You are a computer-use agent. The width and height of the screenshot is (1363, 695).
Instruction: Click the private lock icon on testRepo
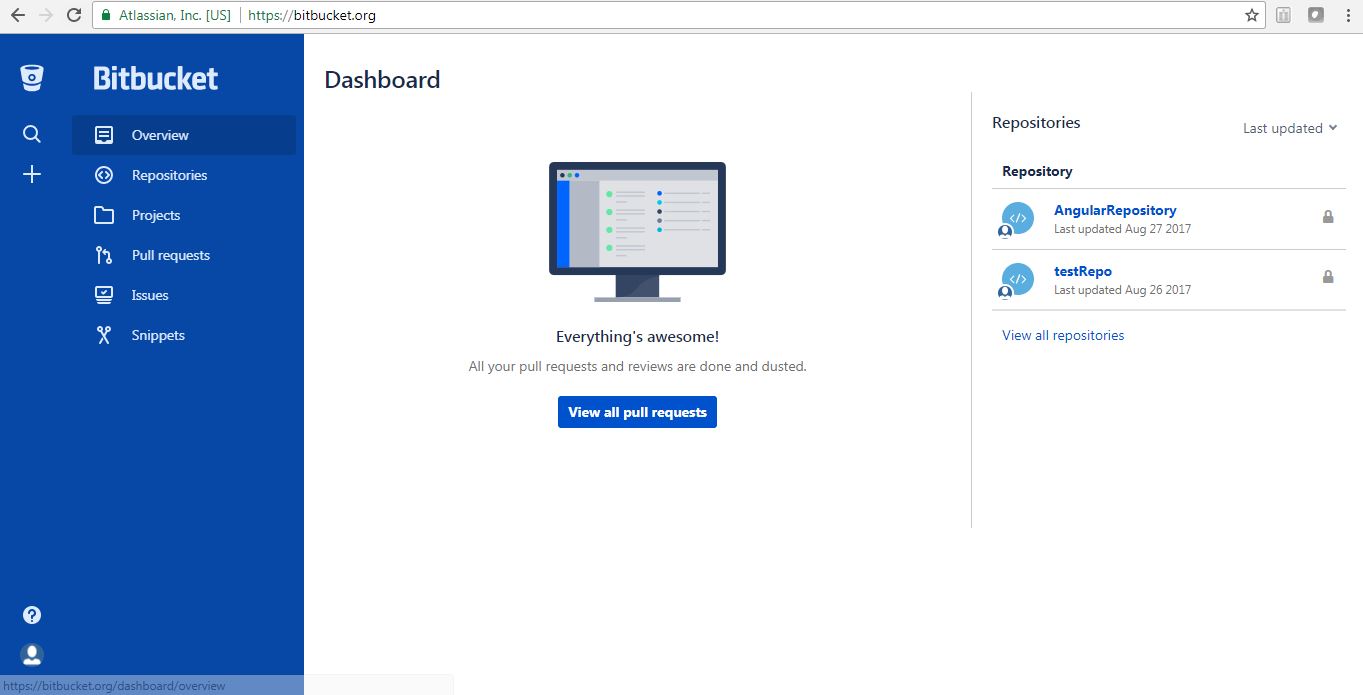click(1328, 276)
